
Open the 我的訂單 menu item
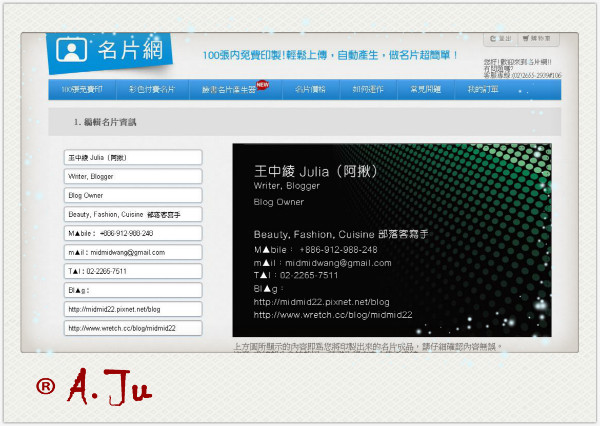(x=483, y=90)
